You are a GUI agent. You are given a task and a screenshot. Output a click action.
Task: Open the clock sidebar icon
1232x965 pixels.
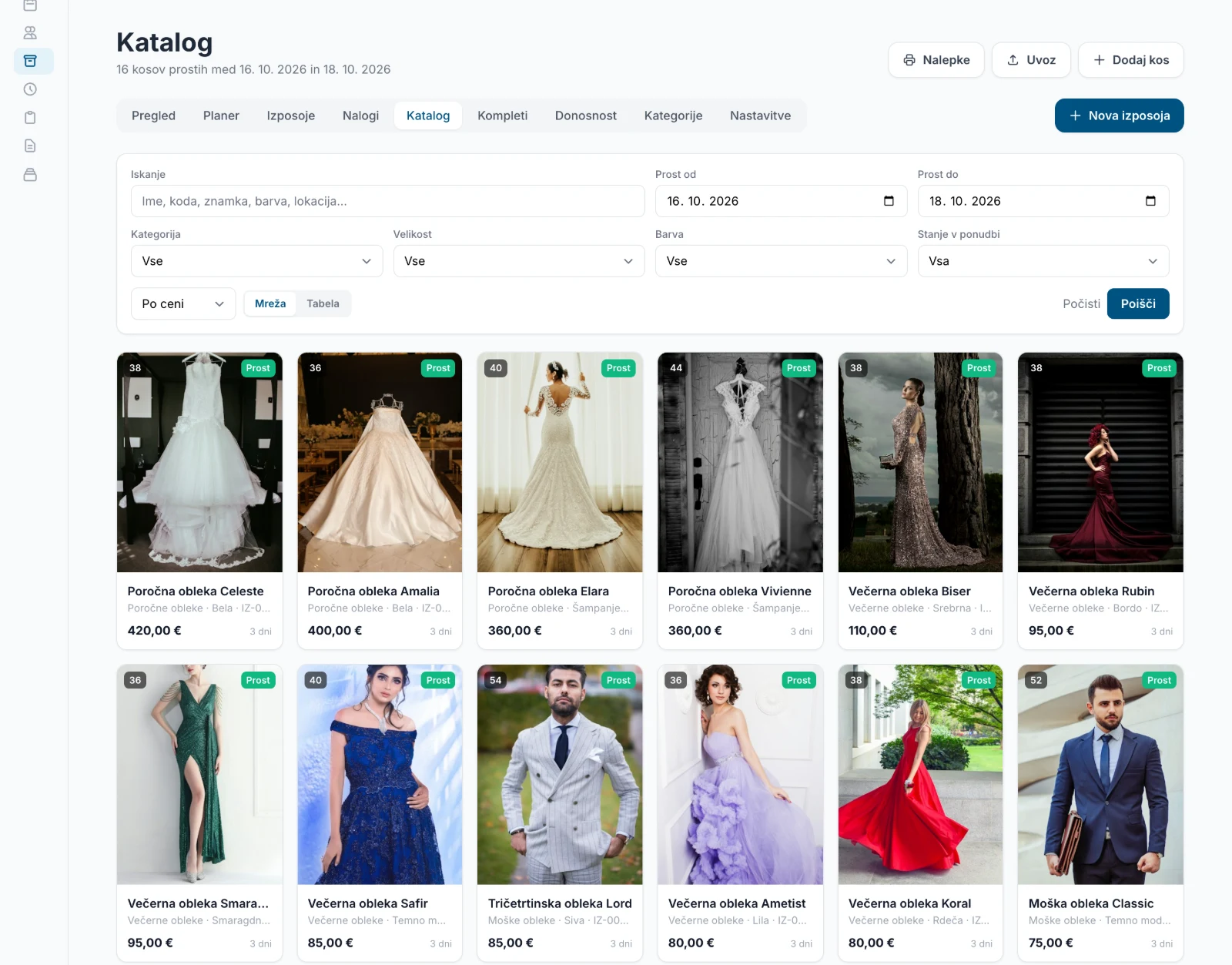point(30,89)
